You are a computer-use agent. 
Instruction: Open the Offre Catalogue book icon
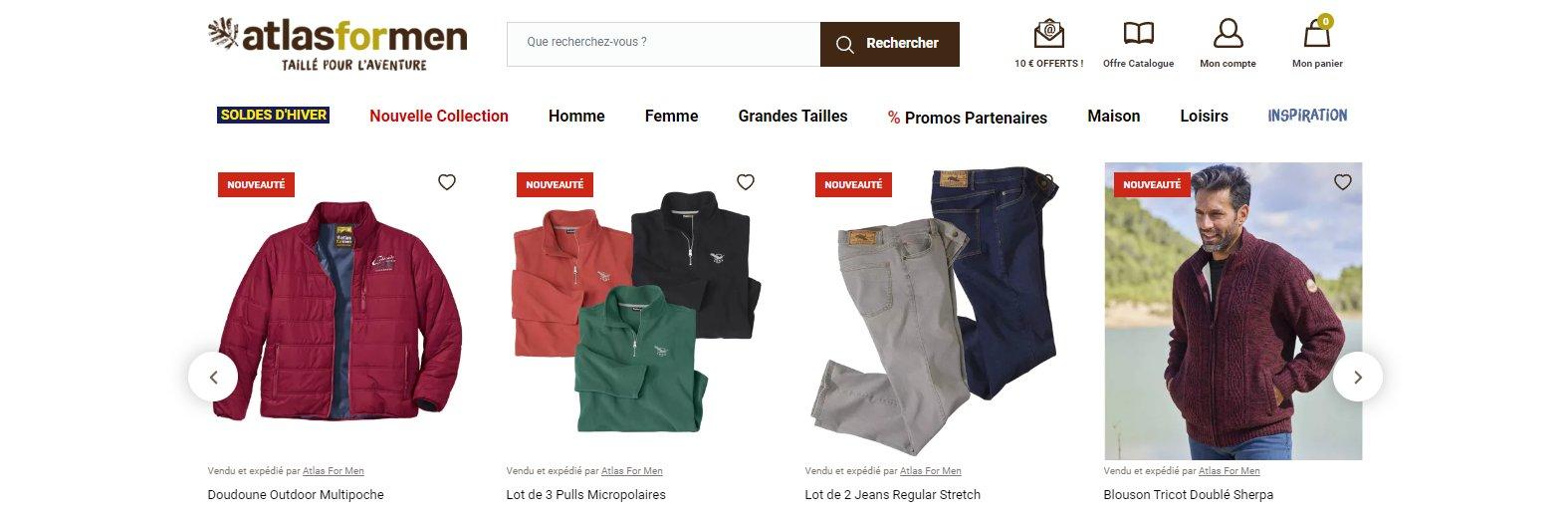tap(1138, 35)
